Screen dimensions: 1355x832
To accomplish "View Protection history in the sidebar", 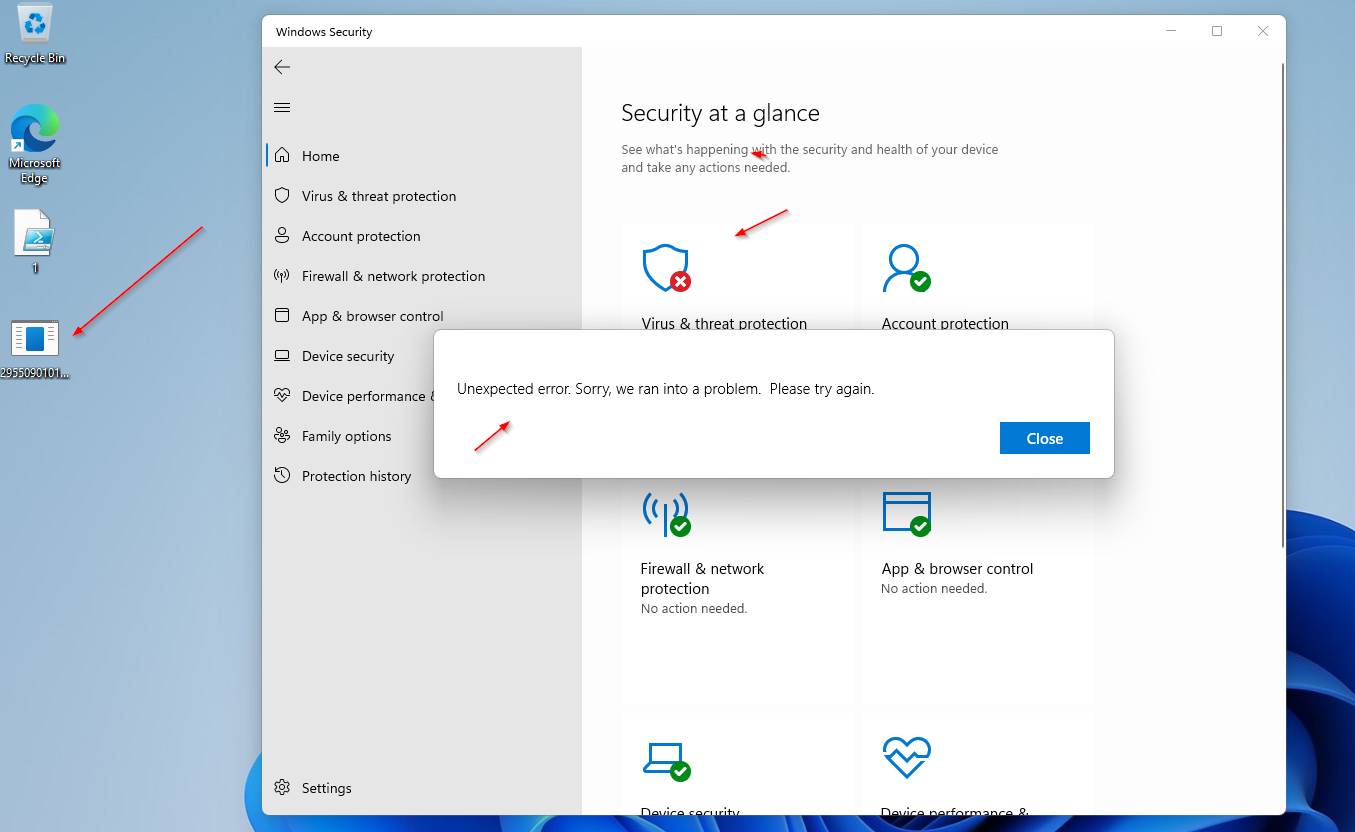I will [x=356, y=476].
